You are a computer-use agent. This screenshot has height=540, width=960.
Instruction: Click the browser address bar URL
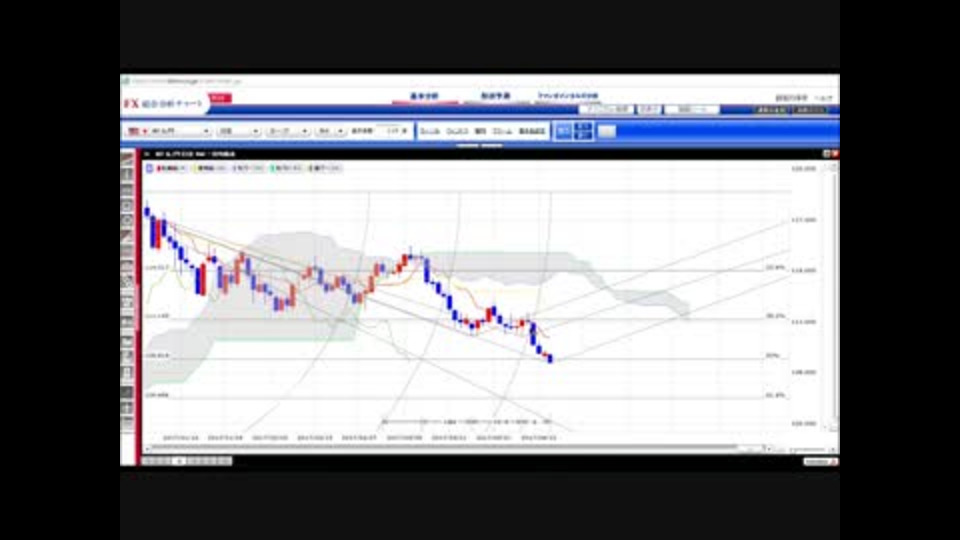[187, 81]
